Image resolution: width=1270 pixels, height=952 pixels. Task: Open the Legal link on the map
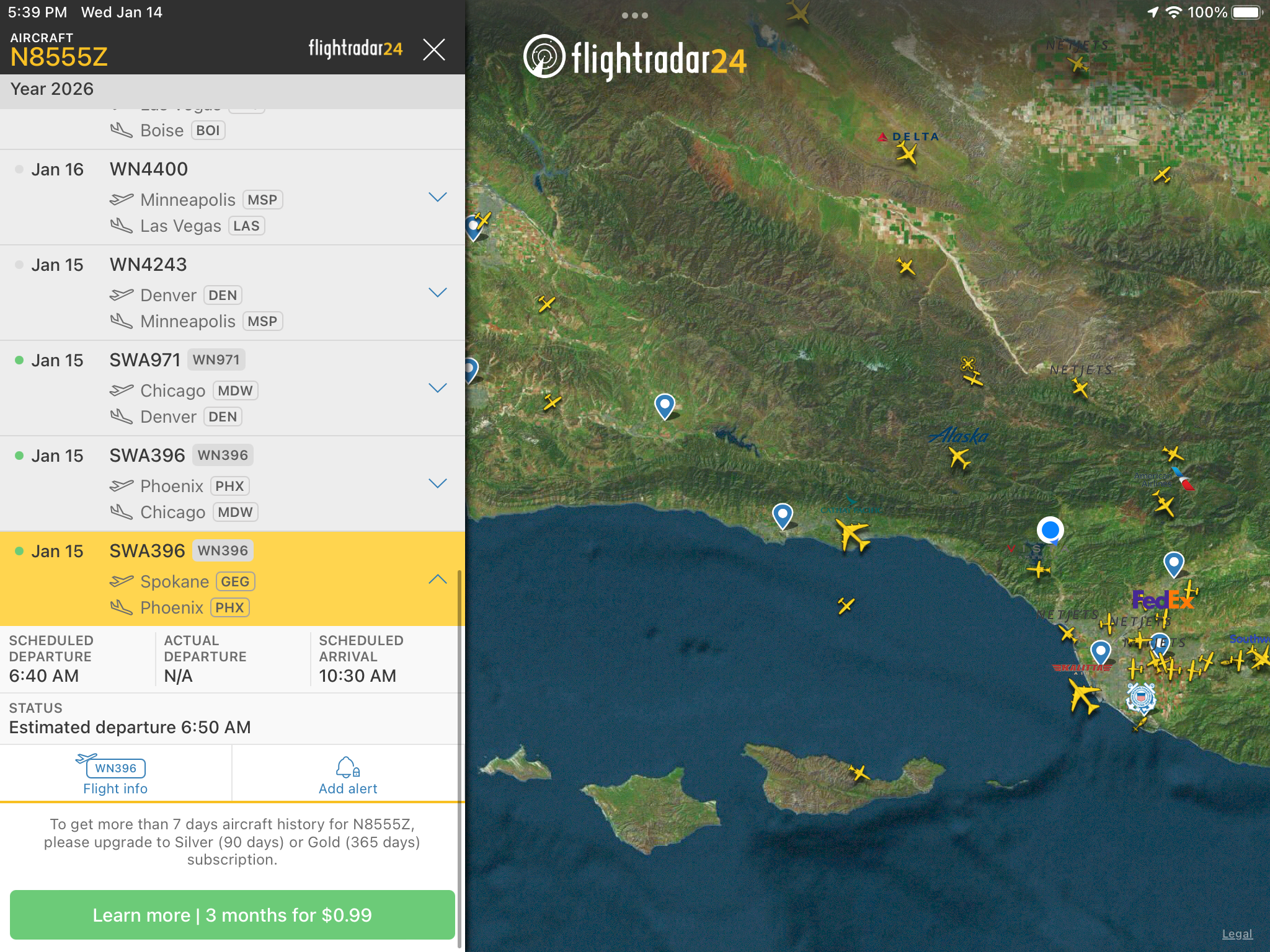coord(1237,933)
